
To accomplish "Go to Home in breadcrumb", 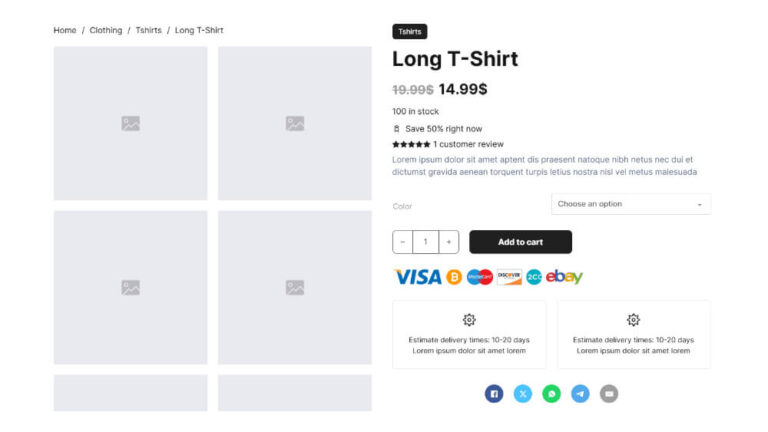I will coord(65,30).
